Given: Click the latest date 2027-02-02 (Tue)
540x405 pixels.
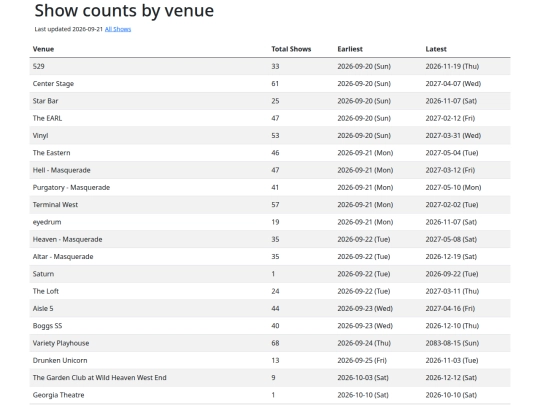Looking at the screenshot, I should tap(452, 205).
